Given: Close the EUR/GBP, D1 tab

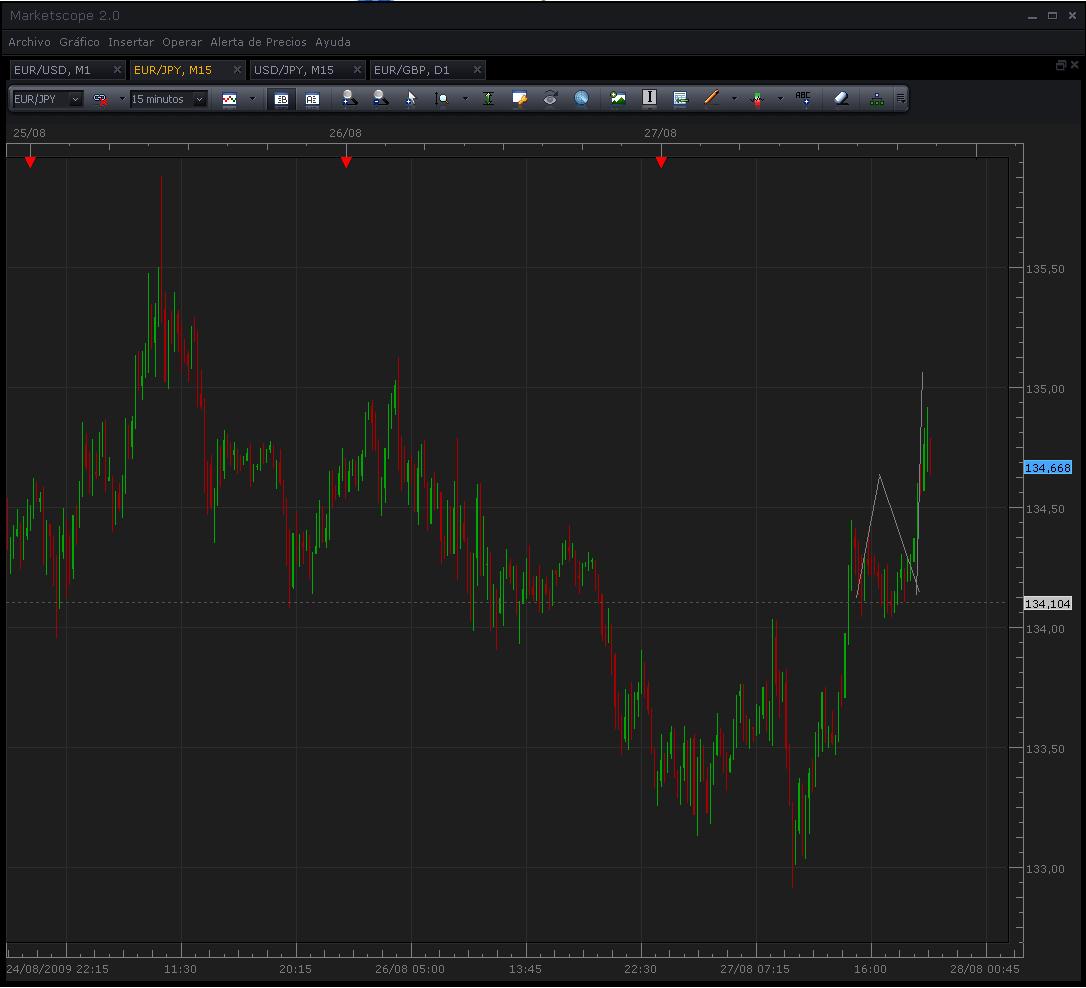Looking at the screenshot, I should [477, 70].
